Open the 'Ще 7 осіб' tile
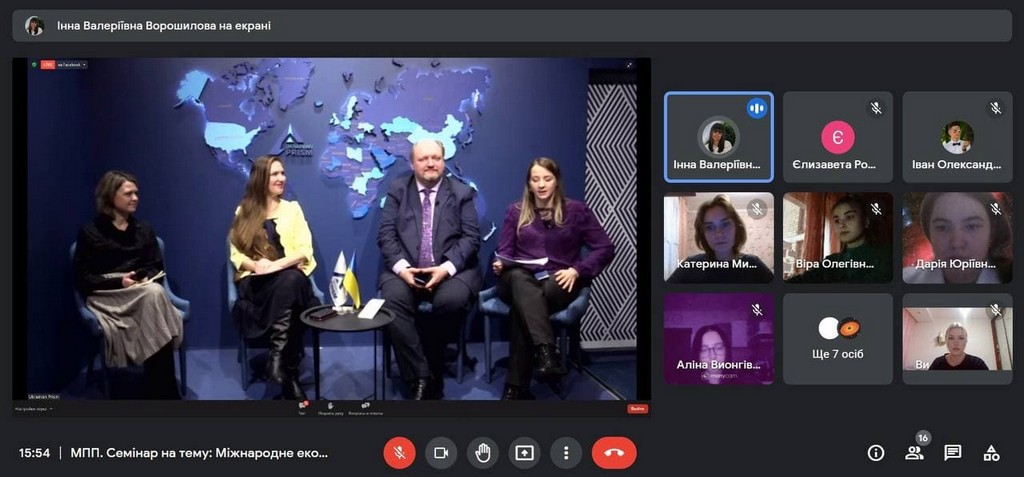 coord(837,339)
